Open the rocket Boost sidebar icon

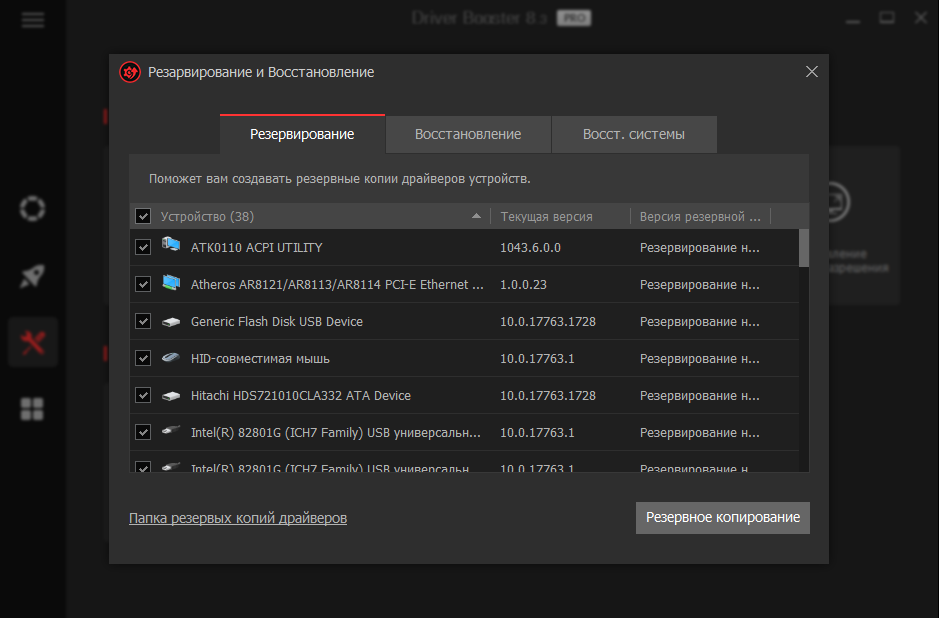click(33, 277)
